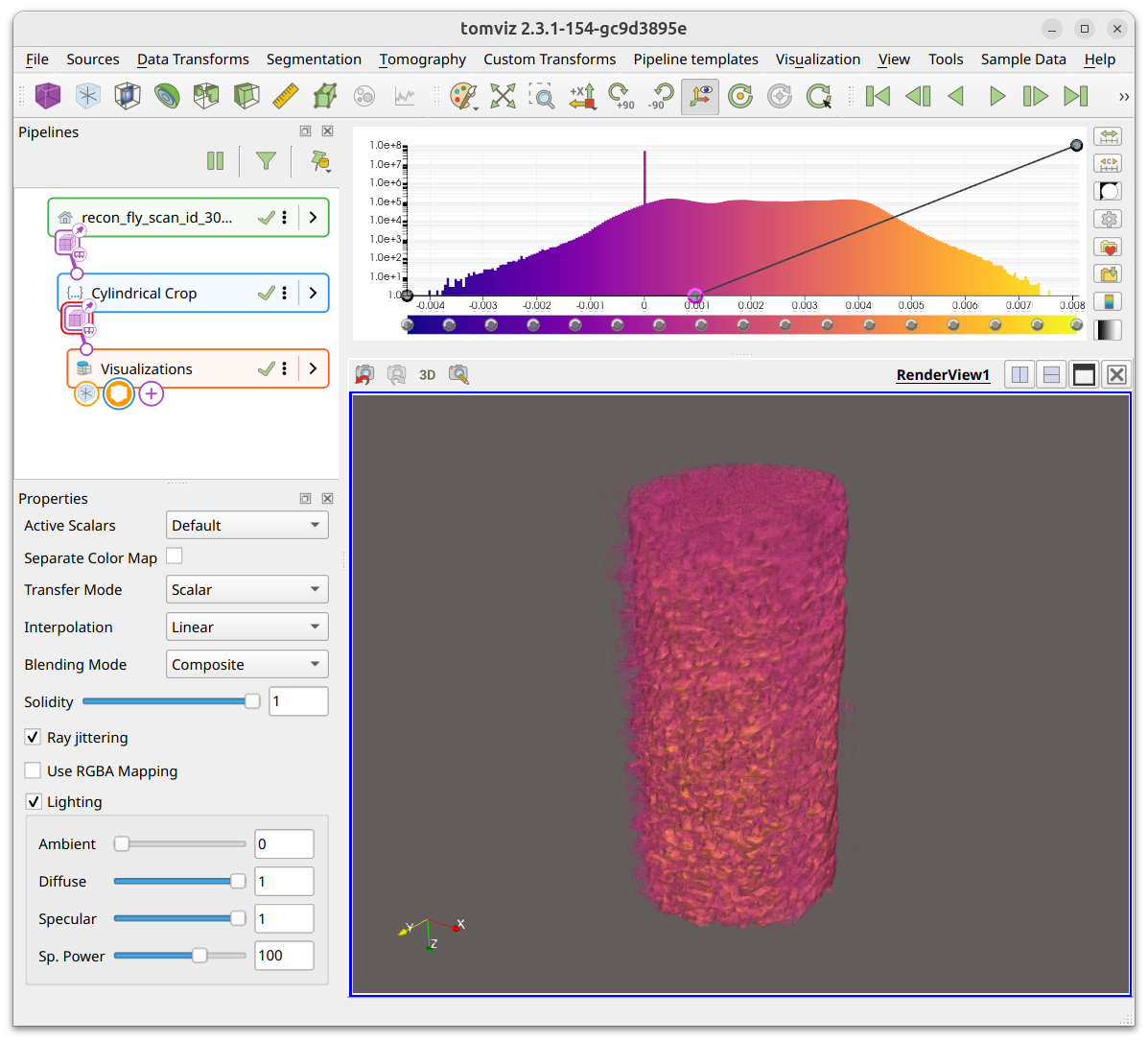Open the Blending Mode dropdown
1148x1042 pixels.
246,664
